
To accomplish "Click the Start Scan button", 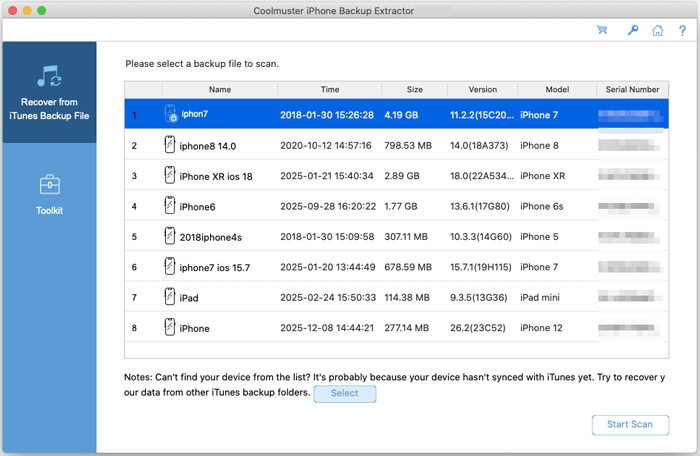I will 630,424.
